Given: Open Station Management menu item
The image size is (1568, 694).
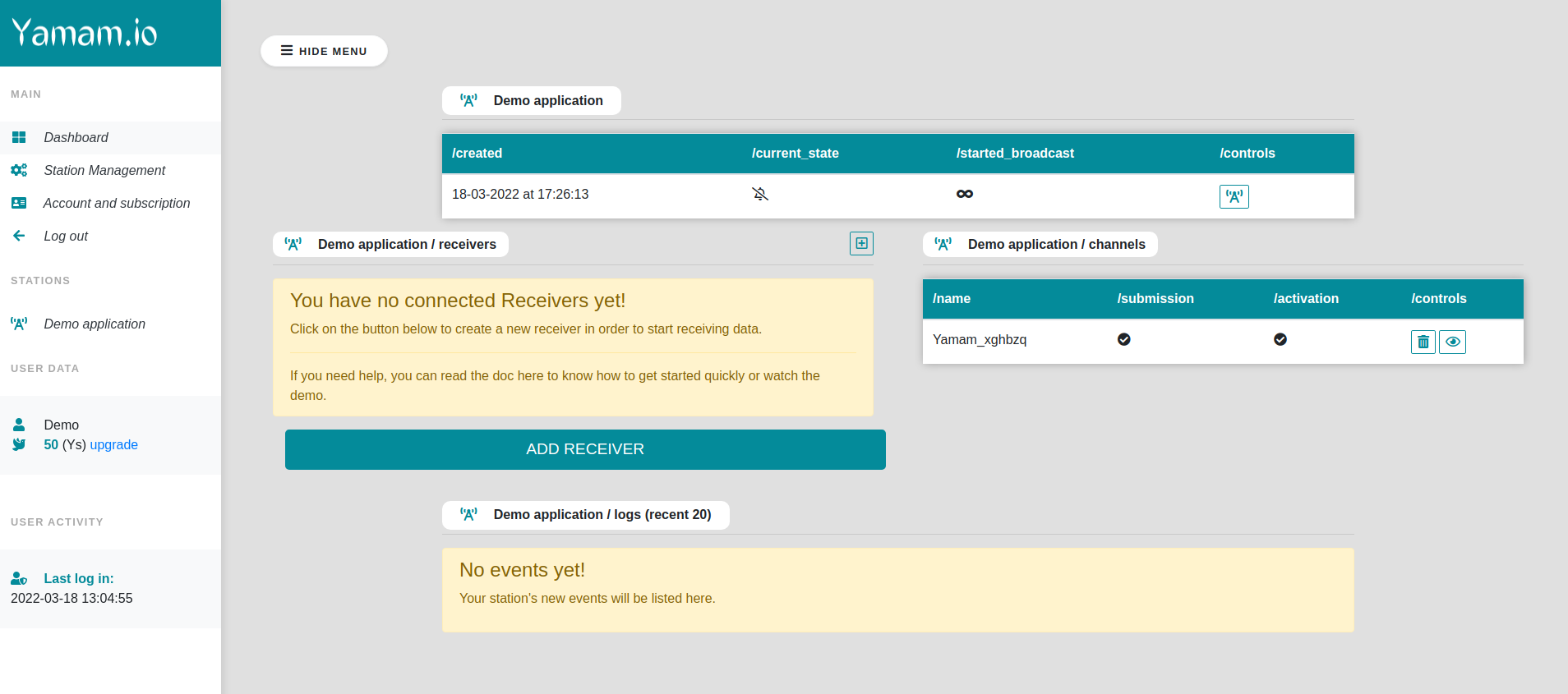Looking at the screenshot, I should tap(110, 170).
